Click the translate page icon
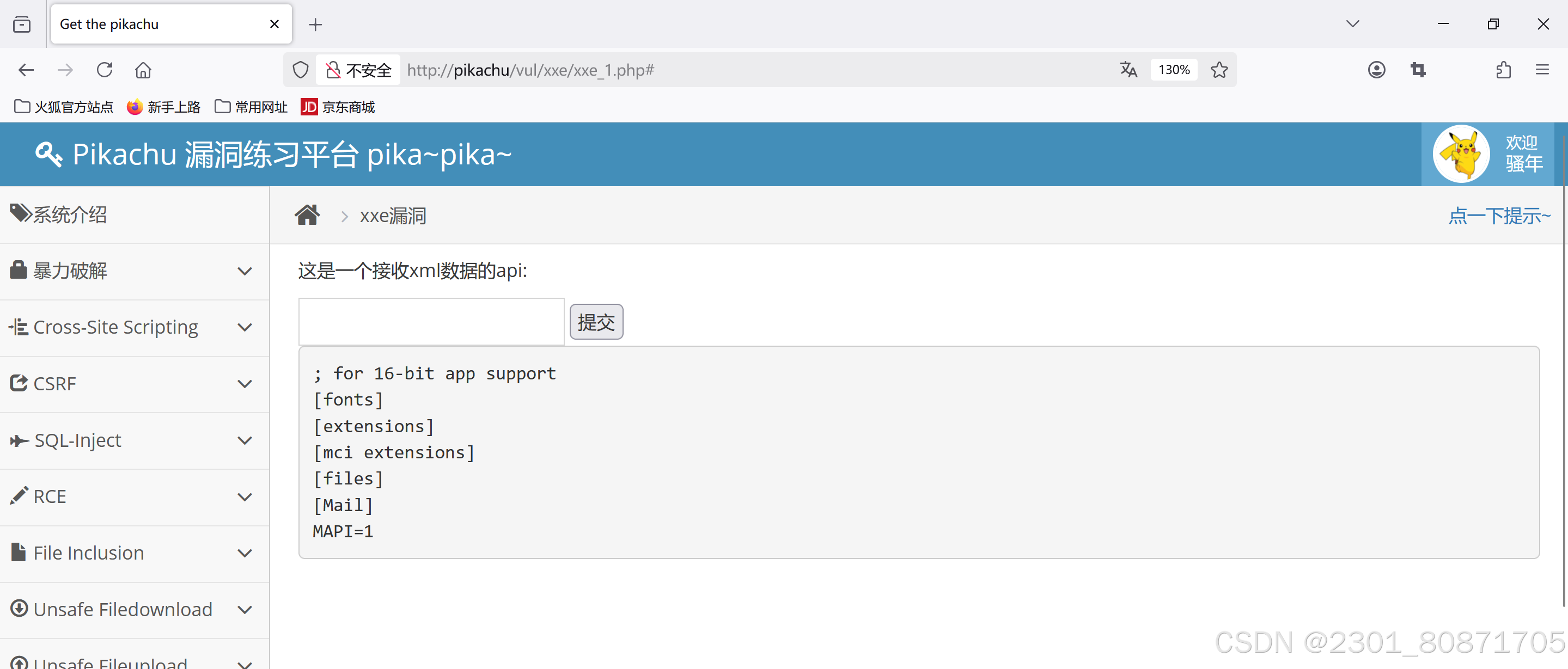Image resolution: width=1568 pixels, height=669 pixels. [1128, 70]
